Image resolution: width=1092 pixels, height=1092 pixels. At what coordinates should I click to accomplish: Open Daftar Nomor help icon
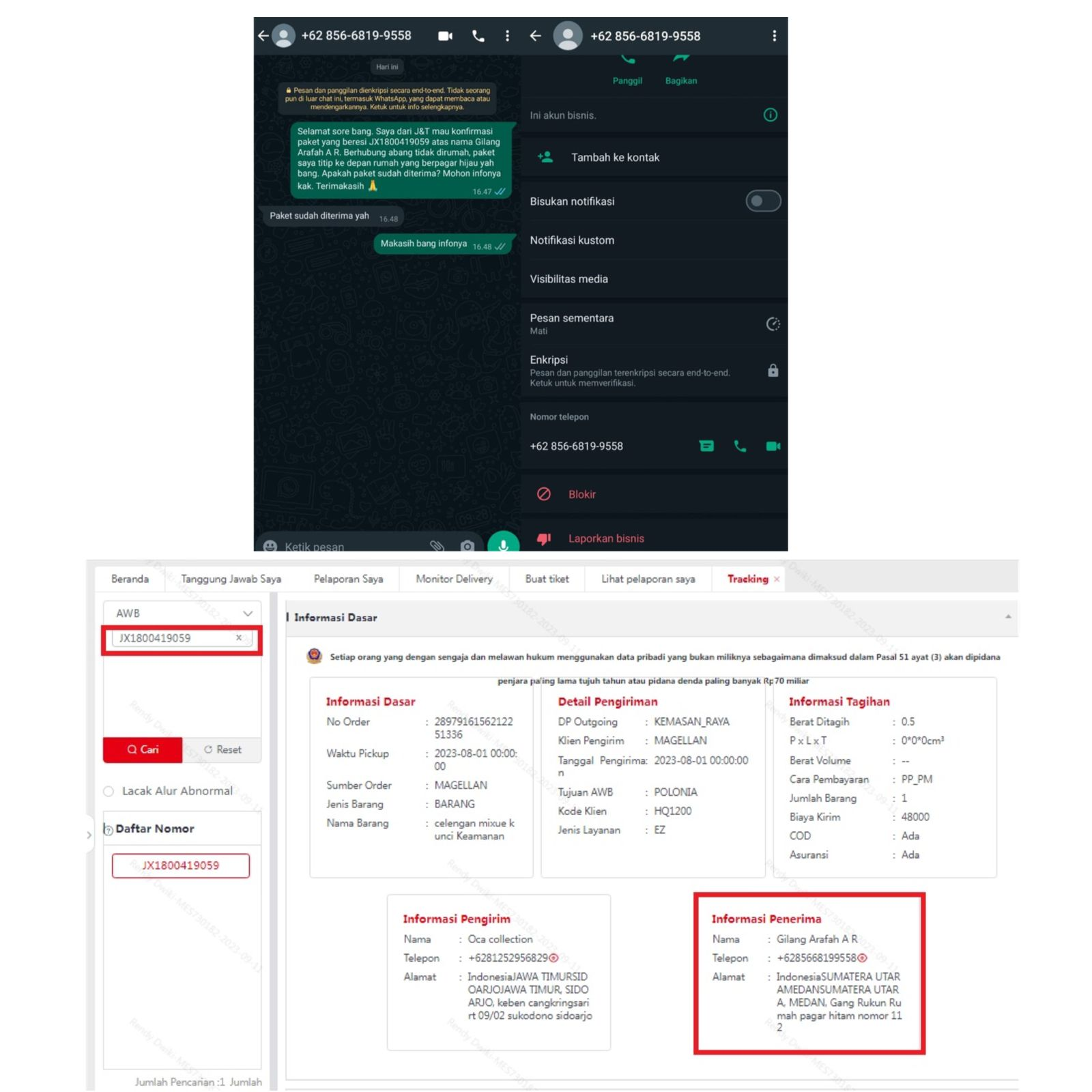click(108, 830)
